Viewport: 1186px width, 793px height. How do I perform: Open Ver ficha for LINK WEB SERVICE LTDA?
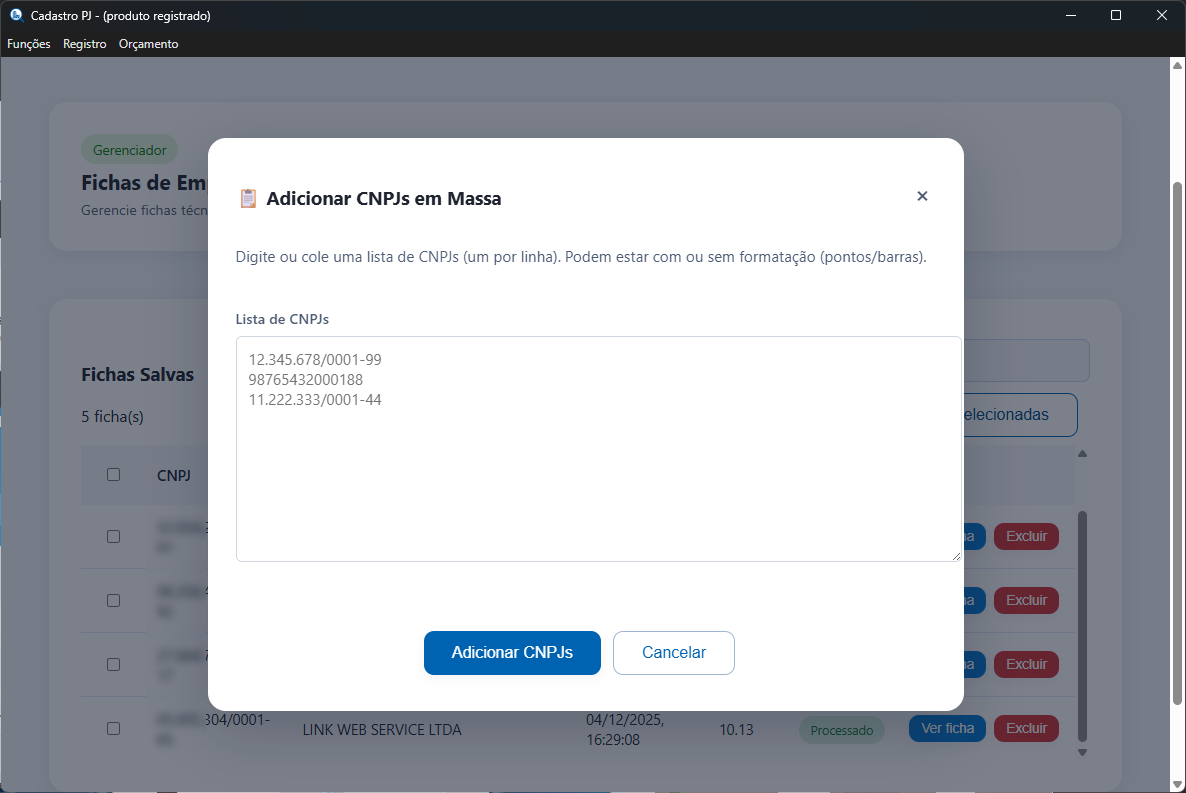tap(946, 728)
